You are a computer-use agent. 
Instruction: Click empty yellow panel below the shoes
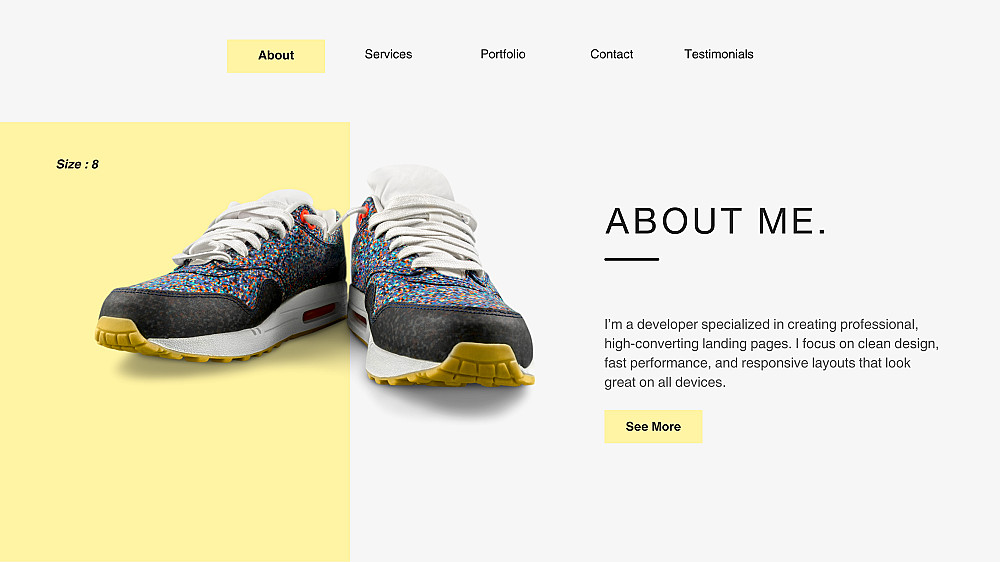click(175, 472)
